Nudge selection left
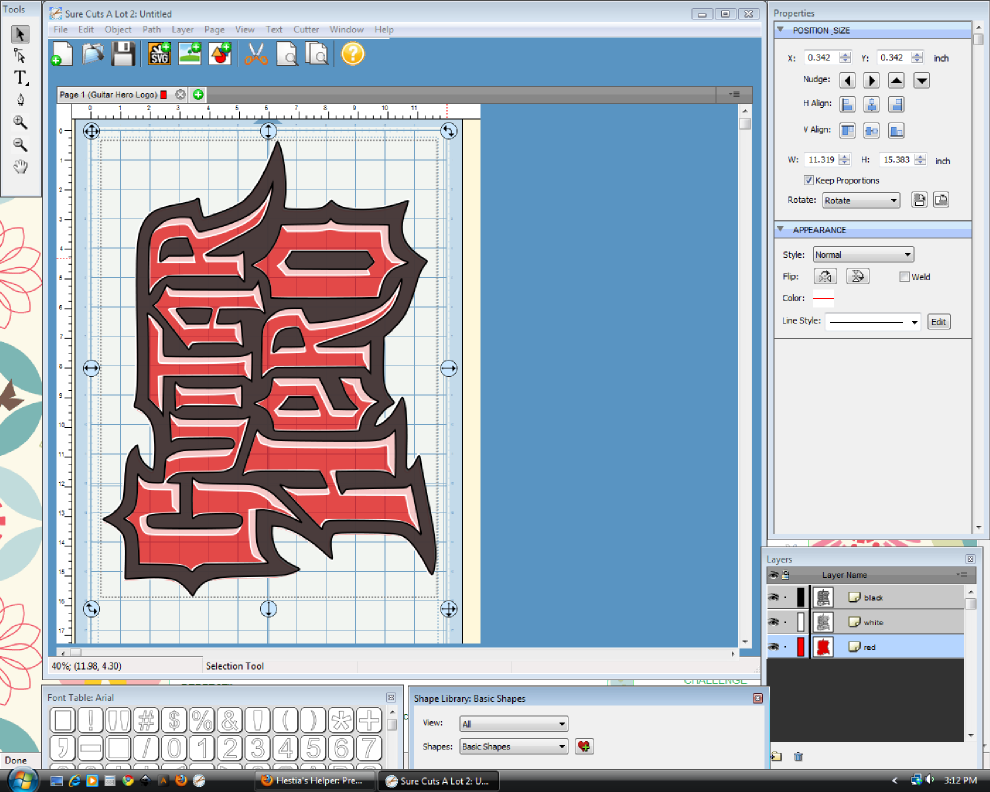 (x=847, y=80)
